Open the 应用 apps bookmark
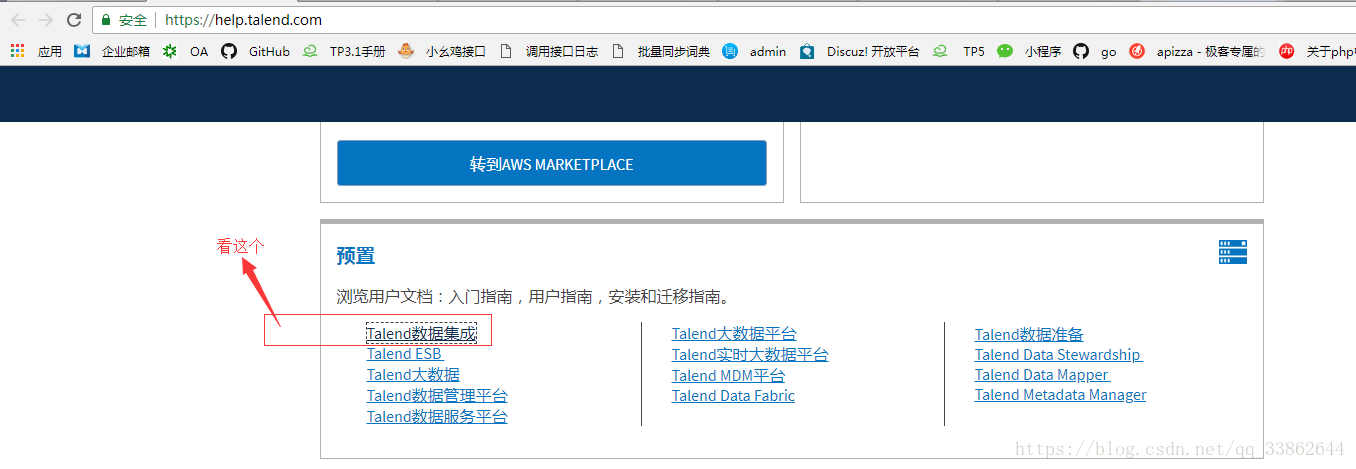Image resolution: width=1356 pixels, height=469 pixels. point(36,51)
